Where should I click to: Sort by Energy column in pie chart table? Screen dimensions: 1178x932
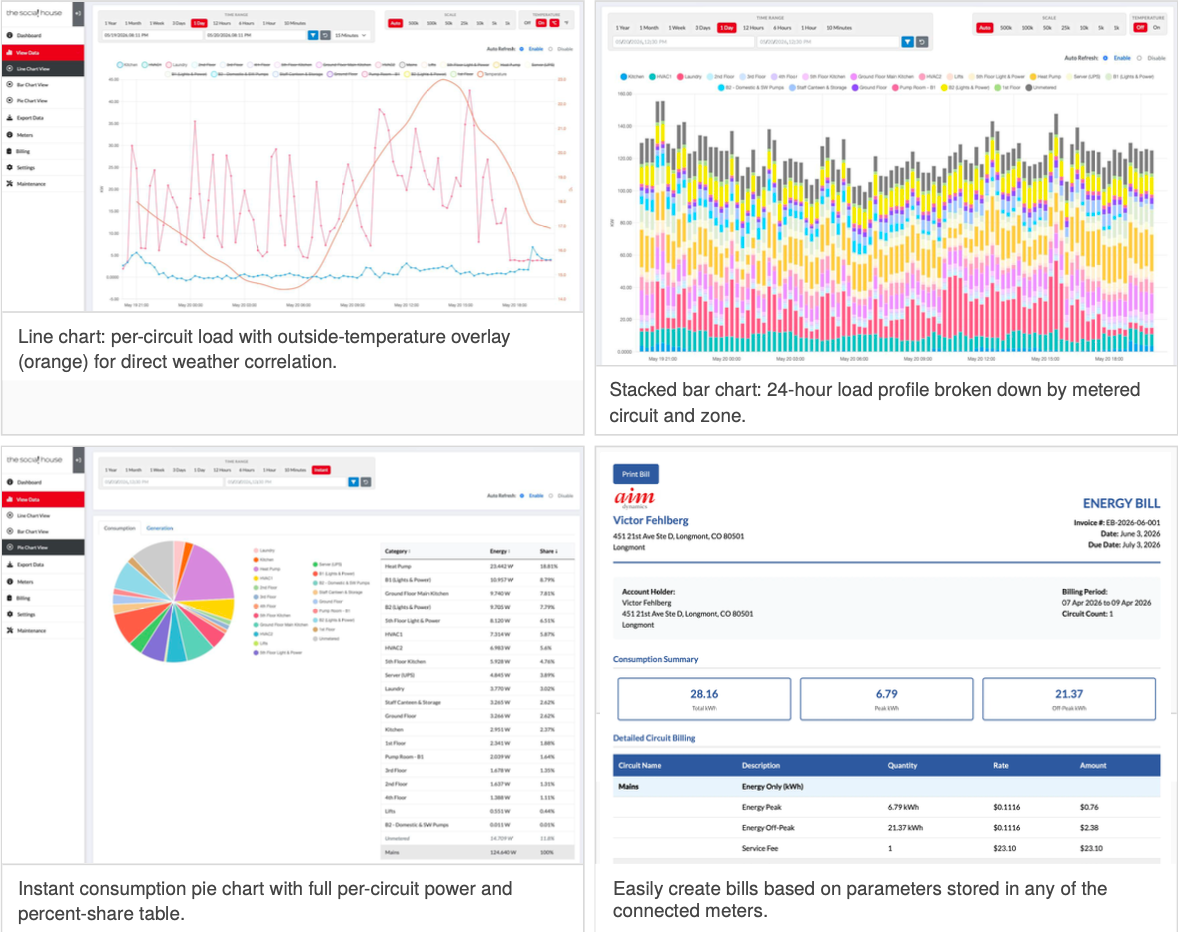(x=500, y=551)
